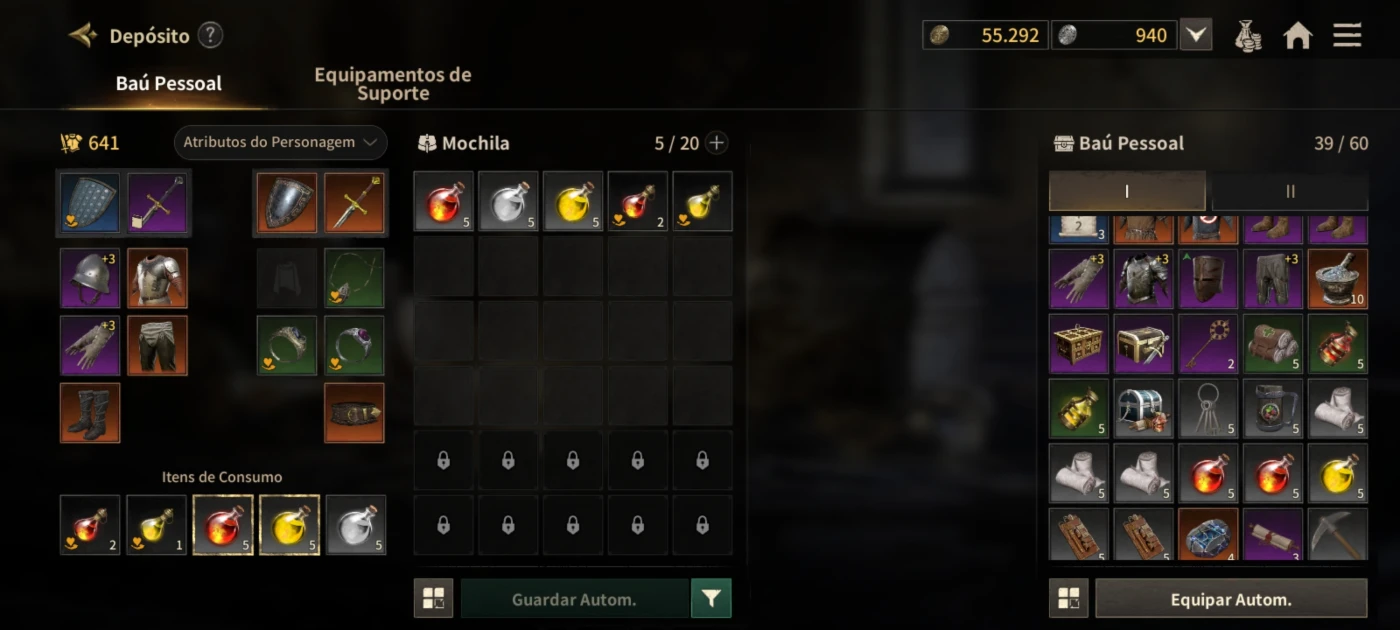Open the money bags shop icon
Viewport: 1400px width, 630px height.
(1247, 36)
